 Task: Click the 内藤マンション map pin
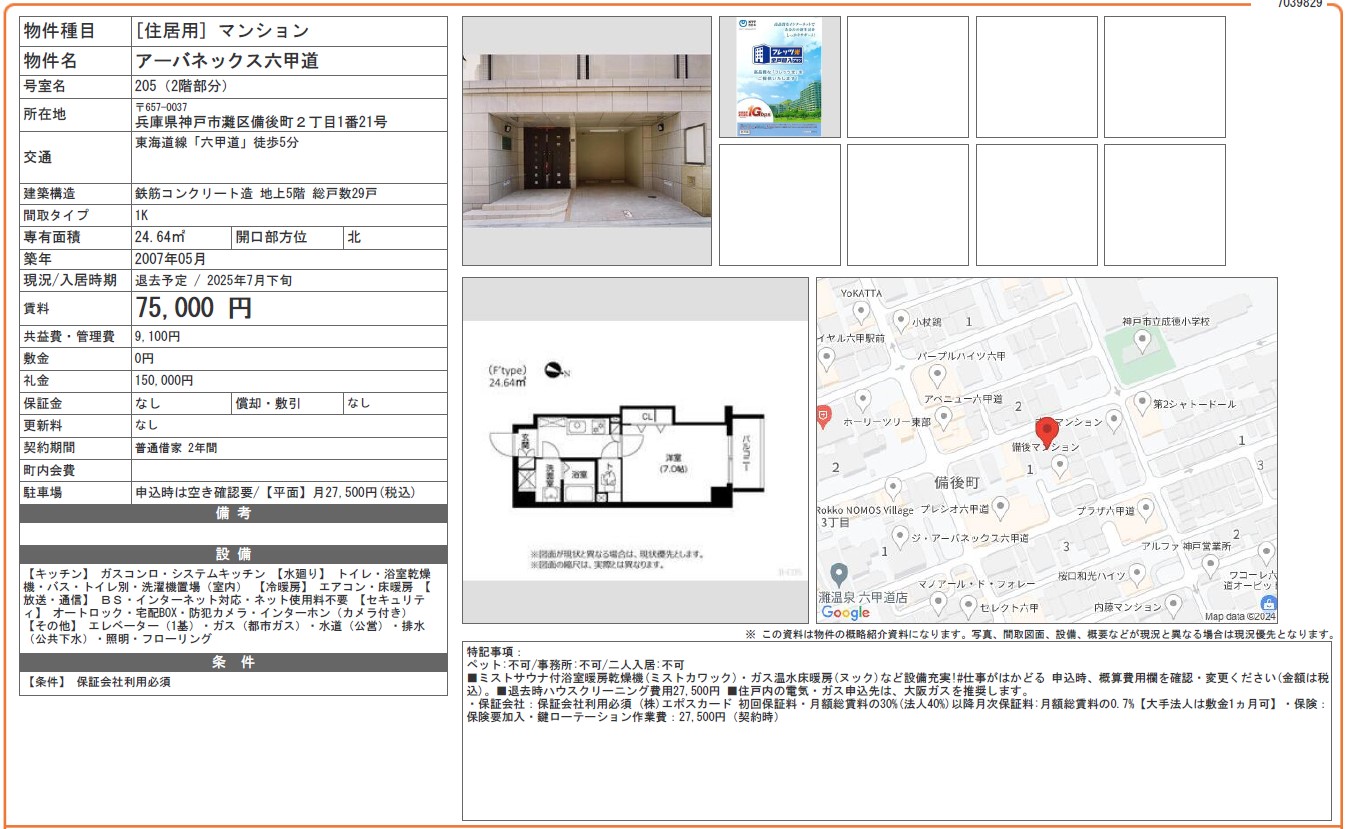click(1174, 605)
